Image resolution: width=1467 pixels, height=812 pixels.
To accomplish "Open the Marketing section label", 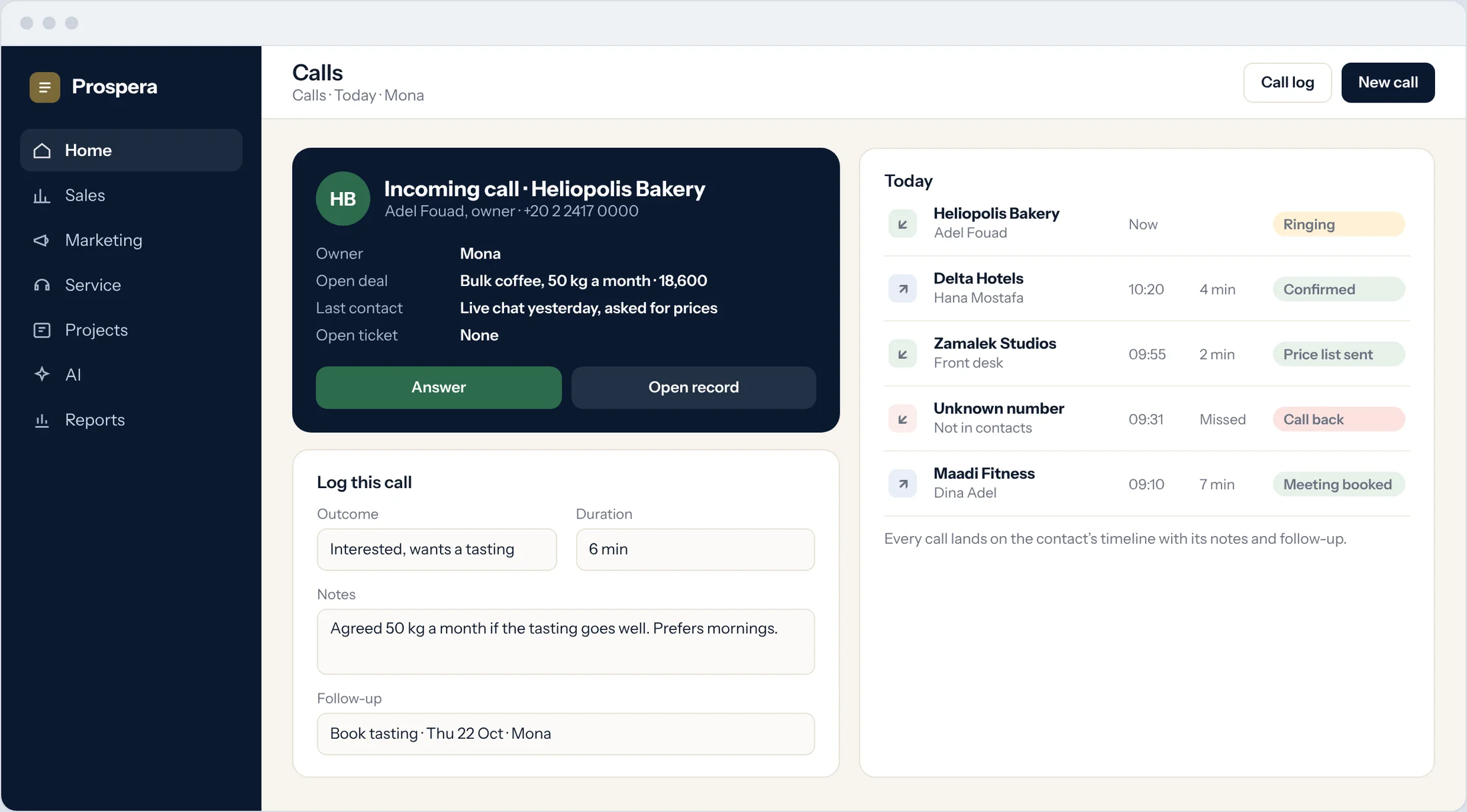I will 103,240.
